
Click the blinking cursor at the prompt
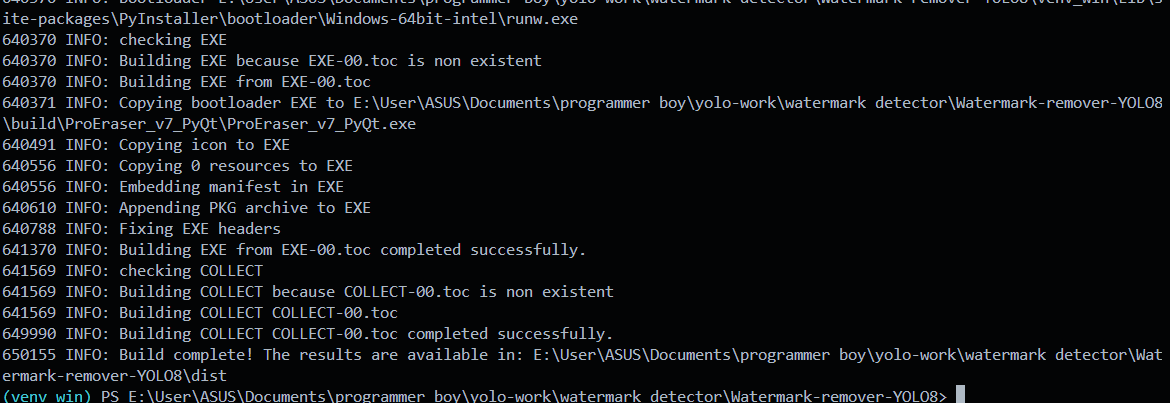coord(960,396)
